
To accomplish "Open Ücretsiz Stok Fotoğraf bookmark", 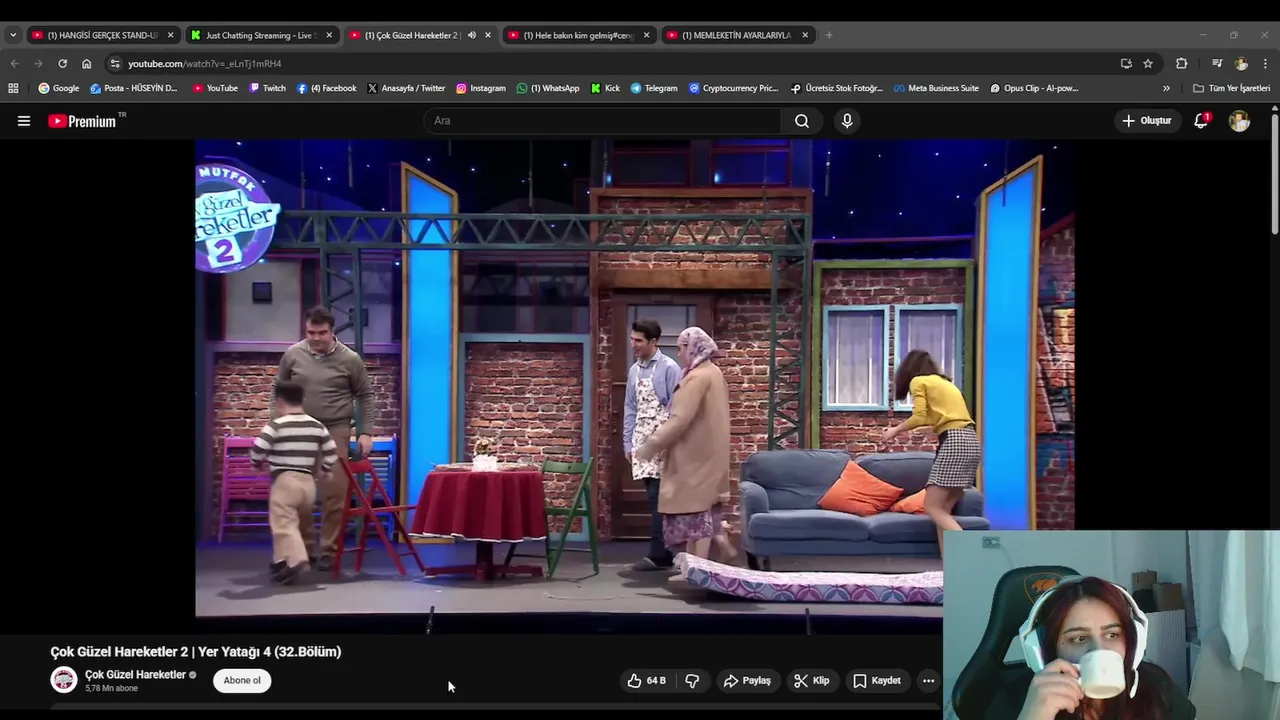I will tap(837, 88).
